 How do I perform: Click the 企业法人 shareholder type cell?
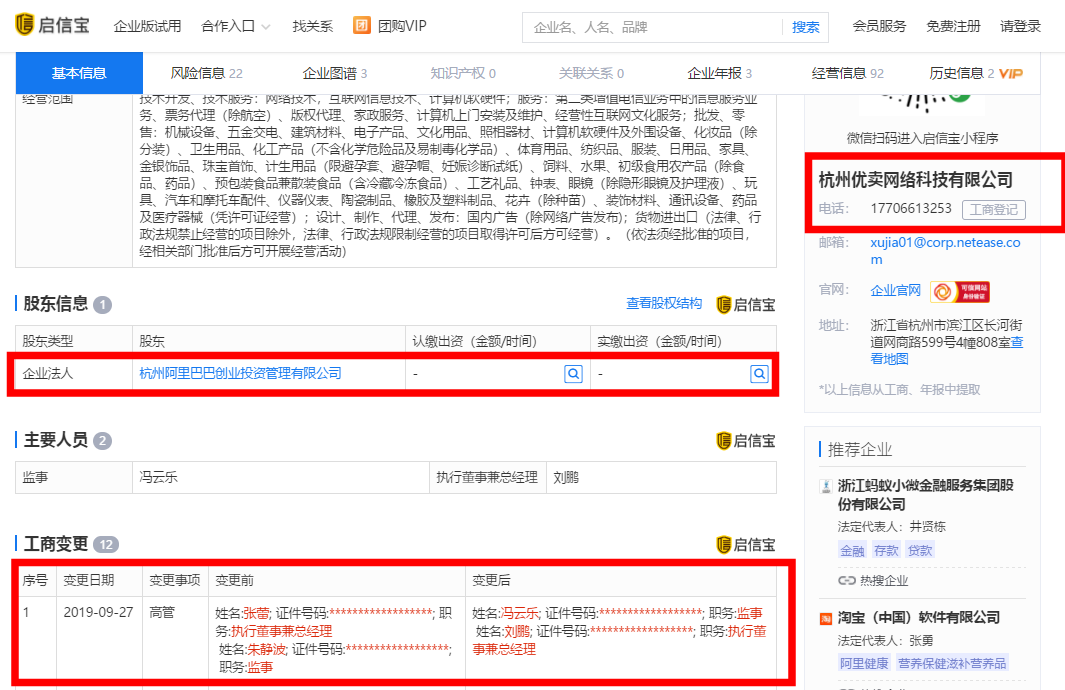point(74,374)
